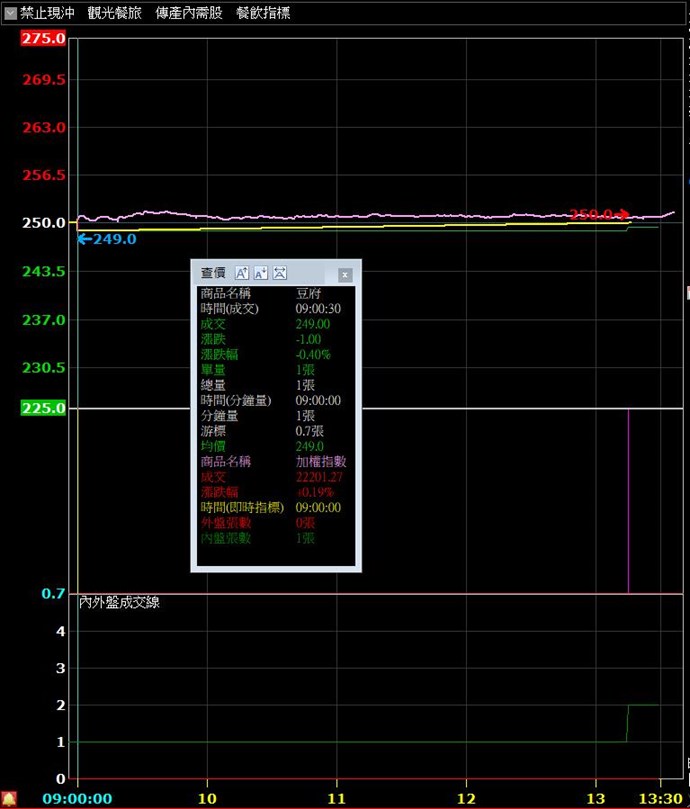Click the 09:00:00 time label on axis
This screenshot has width=690, height=809.
click(76, 799)
